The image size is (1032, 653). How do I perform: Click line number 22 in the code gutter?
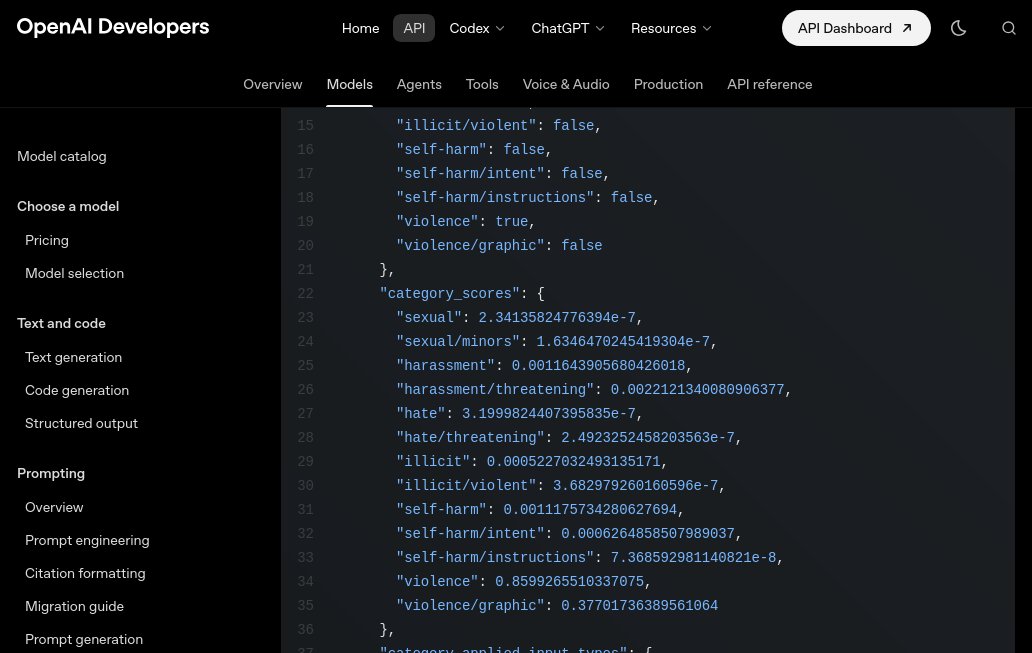(x=305, y=294)
